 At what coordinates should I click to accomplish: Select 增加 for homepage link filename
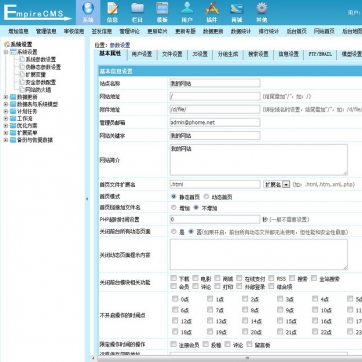coord(173,208)
